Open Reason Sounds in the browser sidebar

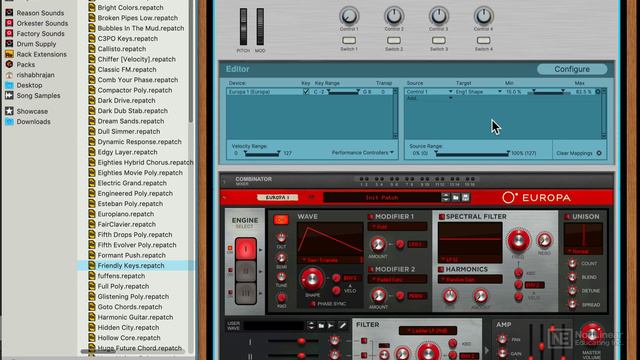pos(40,13)
